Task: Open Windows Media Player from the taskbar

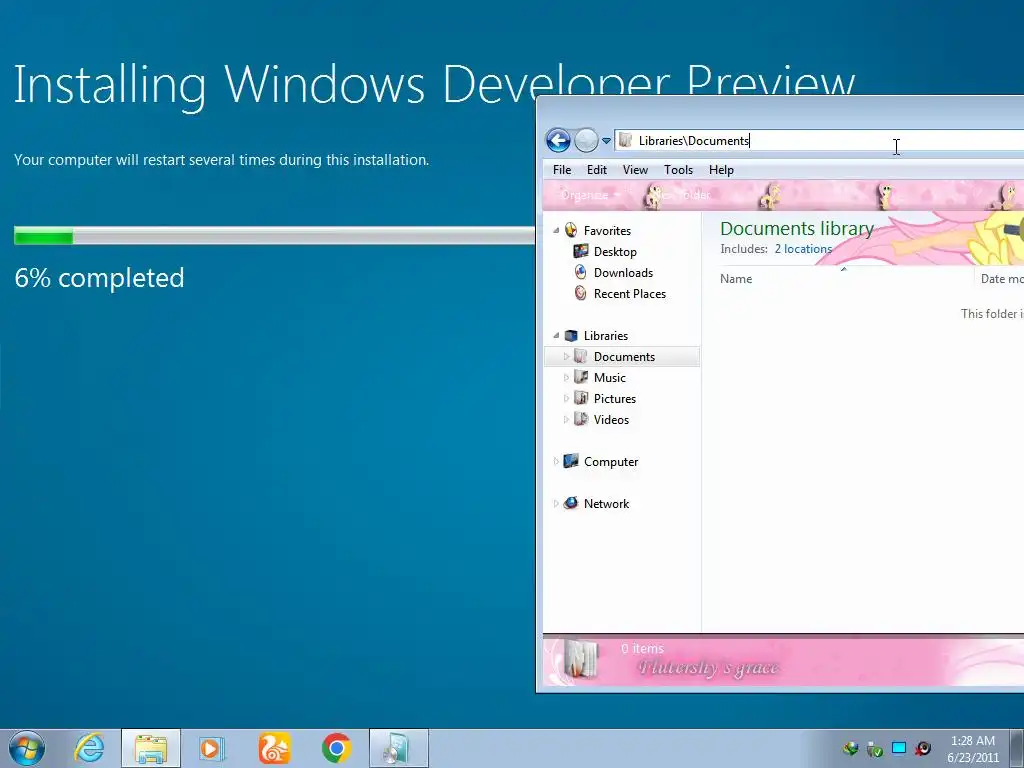Action: (x=212, y=748)
